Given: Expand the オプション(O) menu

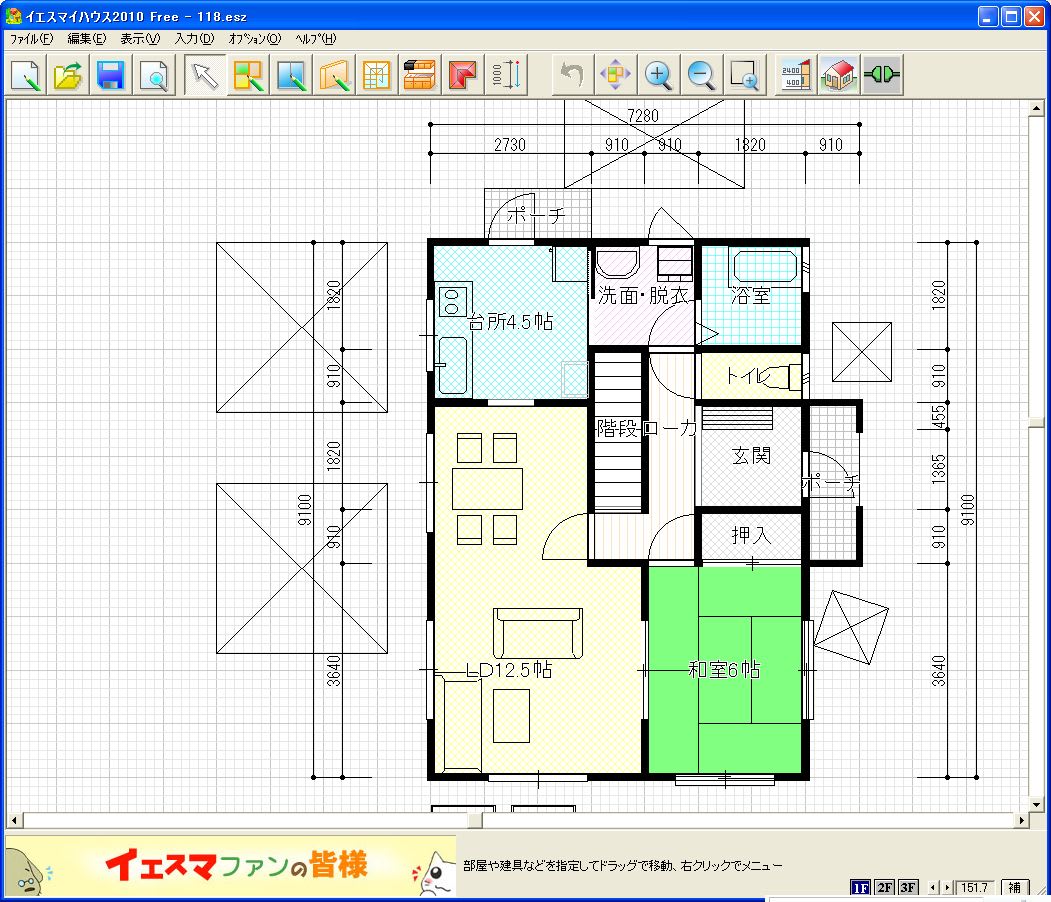Looking at the screenshot, I should pyautogui.click(x=255, y=39).
